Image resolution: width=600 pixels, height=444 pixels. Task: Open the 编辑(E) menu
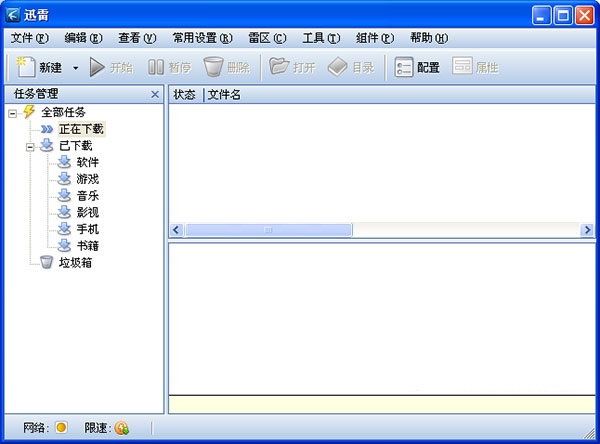coord(83,38)
